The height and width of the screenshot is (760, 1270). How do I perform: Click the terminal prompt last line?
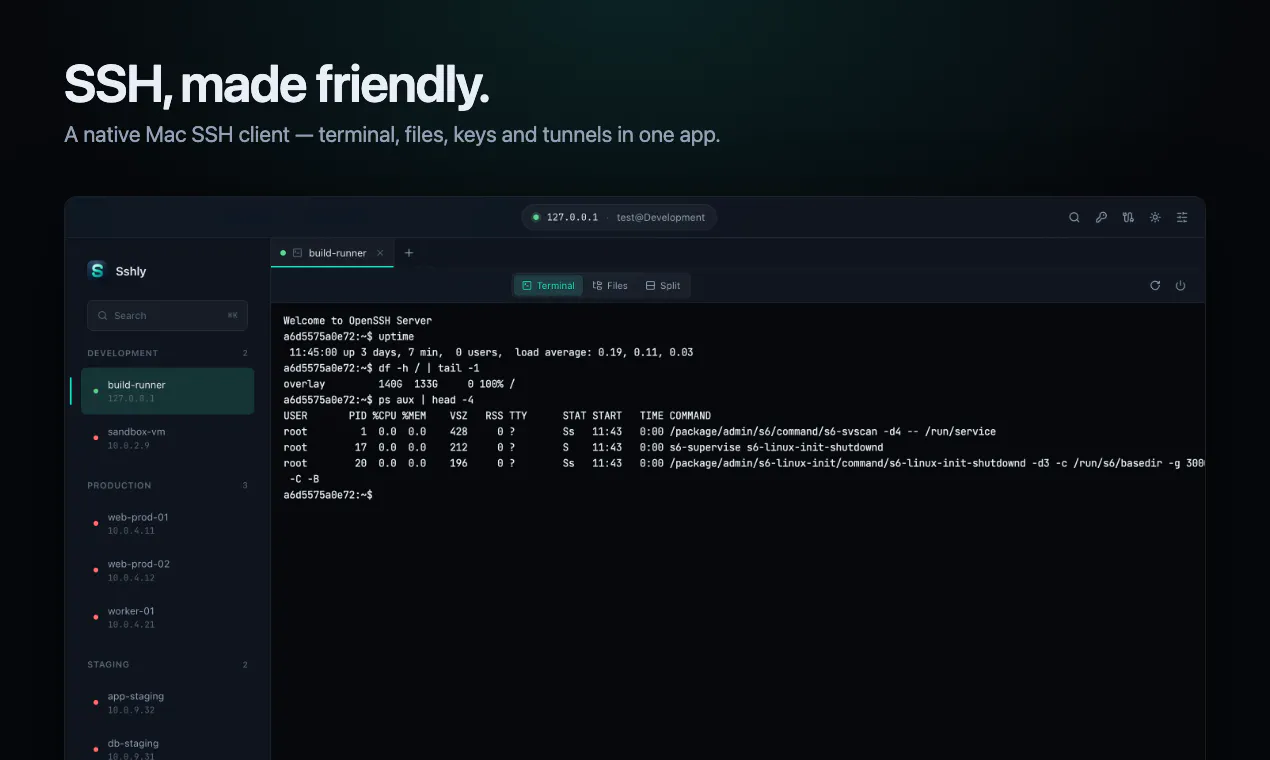click(328, 495)
